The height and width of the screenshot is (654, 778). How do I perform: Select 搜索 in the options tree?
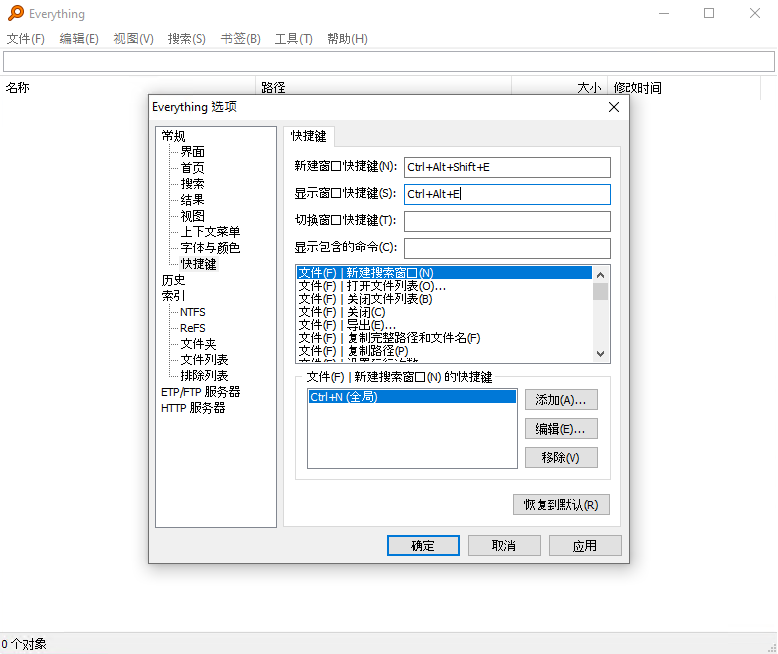193,184
